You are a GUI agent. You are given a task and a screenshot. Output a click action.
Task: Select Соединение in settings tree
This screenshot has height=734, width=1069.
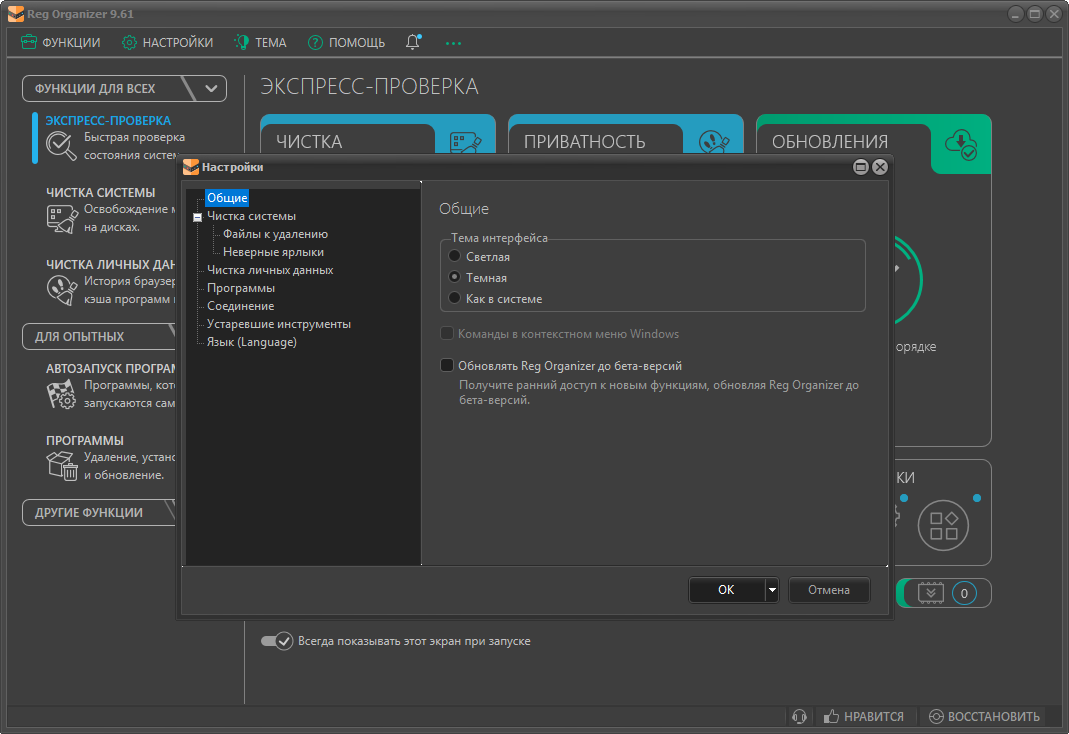[241, 306]
